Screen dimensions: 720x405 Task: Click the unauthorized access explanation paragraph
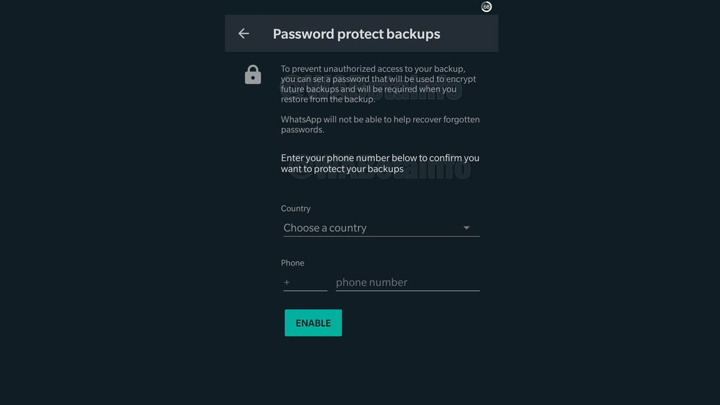pyautogui.click(x=378, y=84)
